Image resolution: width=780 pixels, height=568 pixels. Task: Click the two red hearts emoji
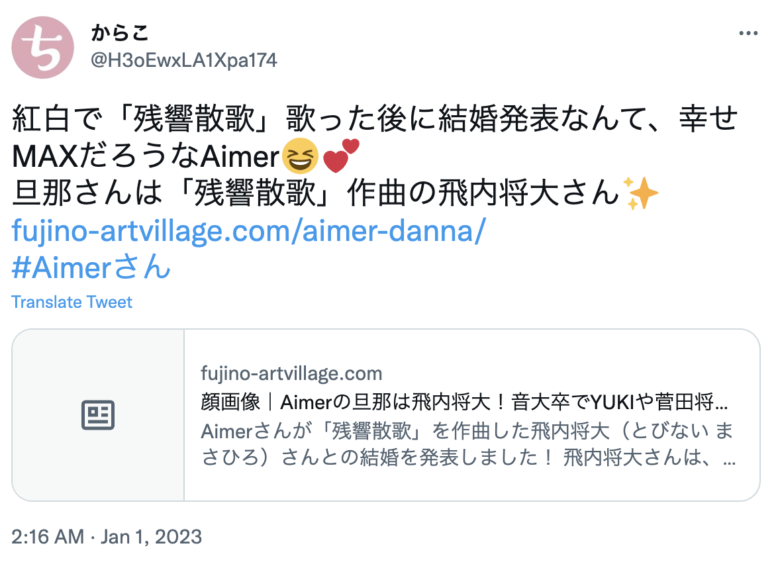[x=341, y=156]
